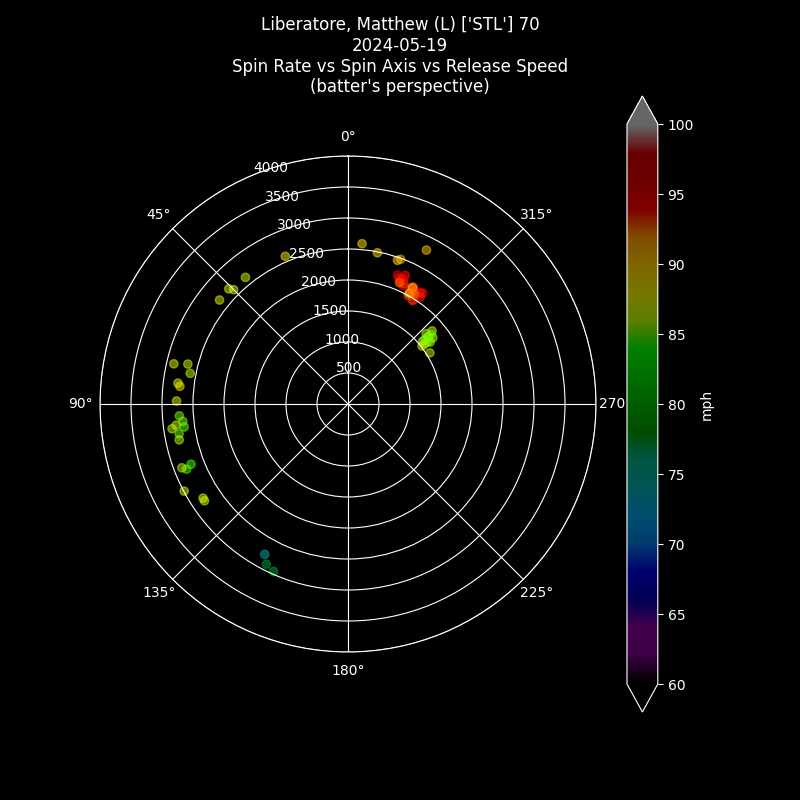
Task: Click the green colorbar segment near 82
Action: point(642,378)
